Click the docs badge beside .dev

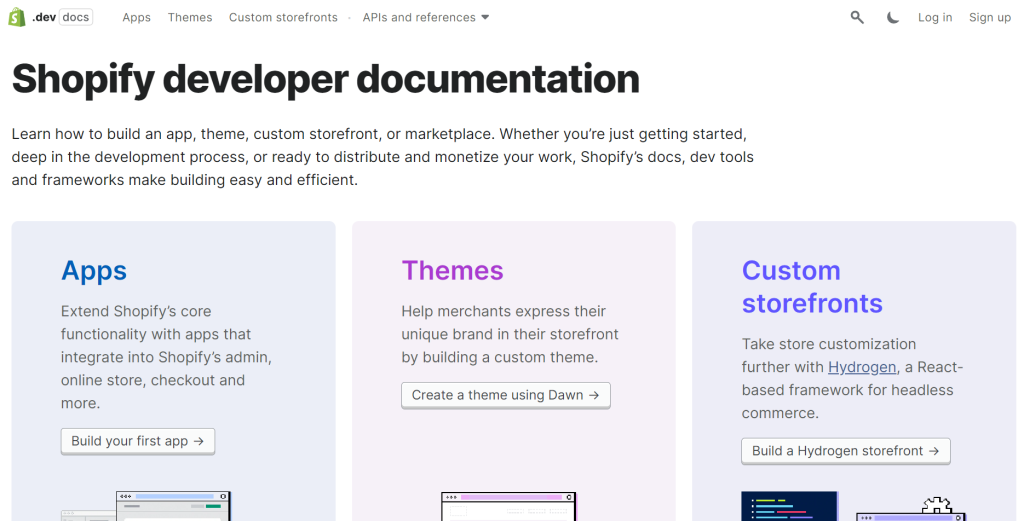[x=75, y=17]
